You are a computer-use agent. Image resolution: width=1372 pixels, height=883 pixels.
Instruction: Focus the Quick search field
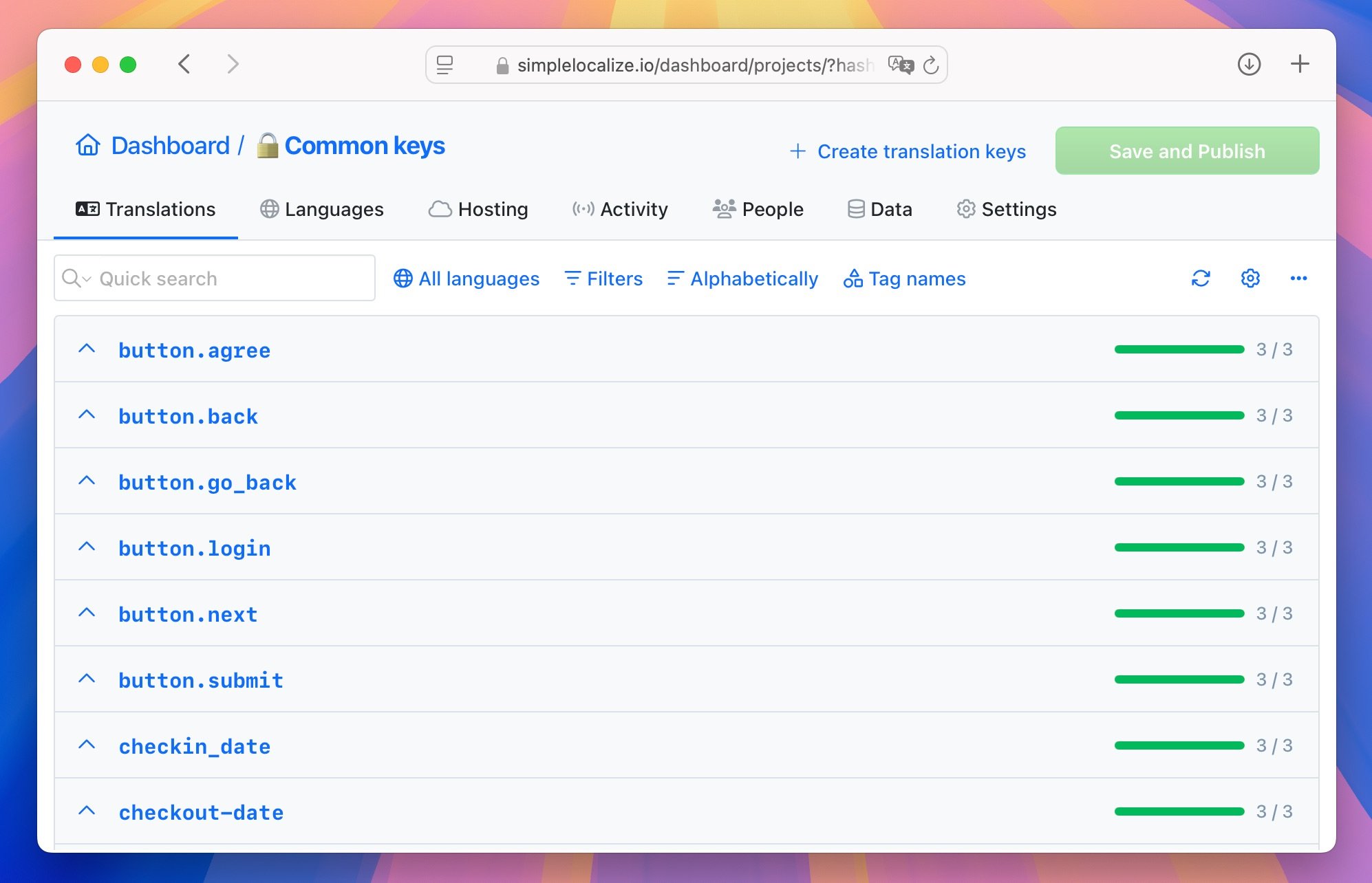point(215,278)
